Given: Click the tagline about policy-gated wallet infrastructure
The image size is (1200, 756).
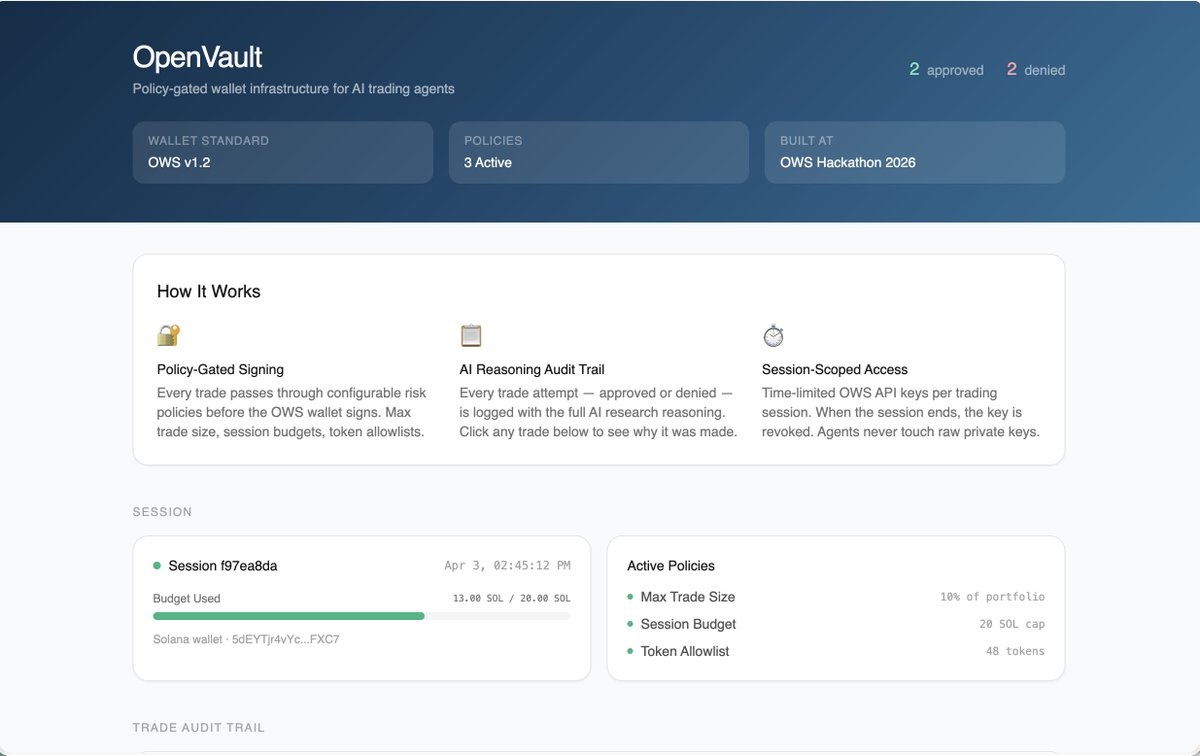Looking at the screenshot, I should [294, 89].
